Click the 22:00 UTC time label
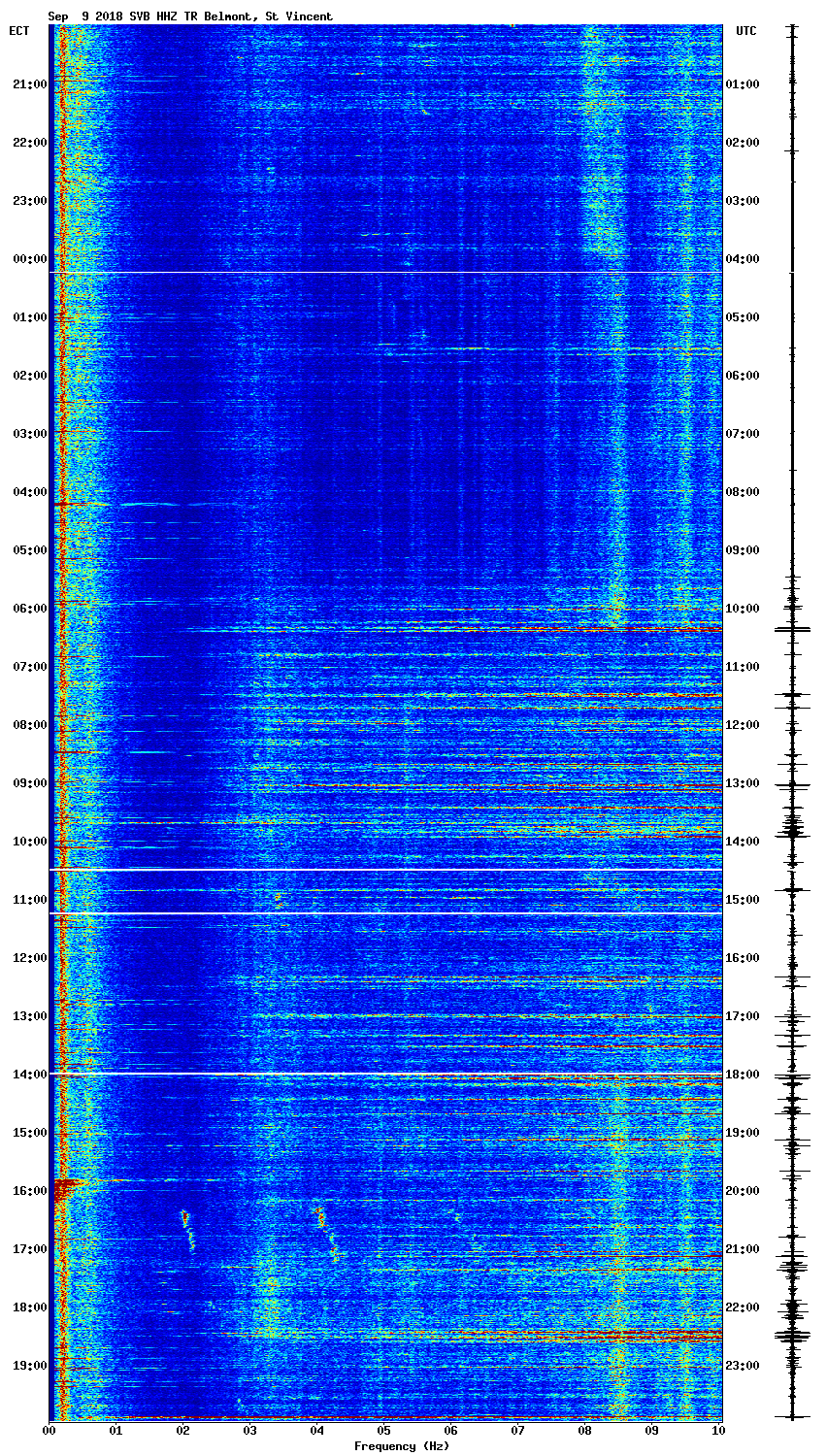 point(743,1307)
